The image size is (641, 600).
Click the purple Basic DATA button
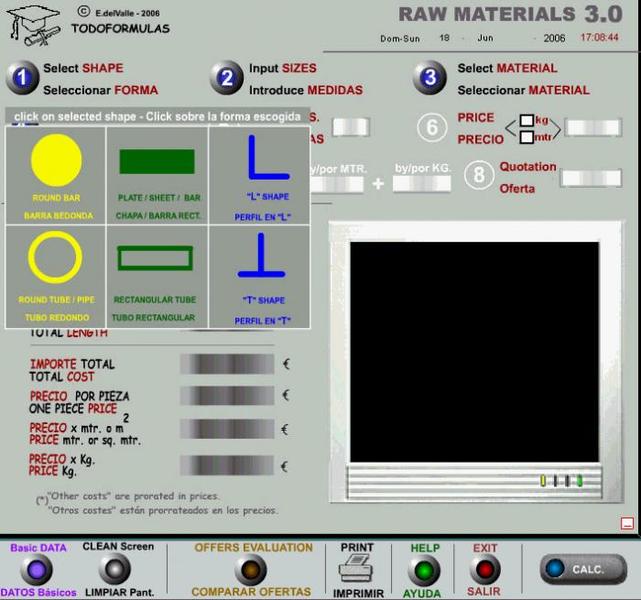[36, 570]
